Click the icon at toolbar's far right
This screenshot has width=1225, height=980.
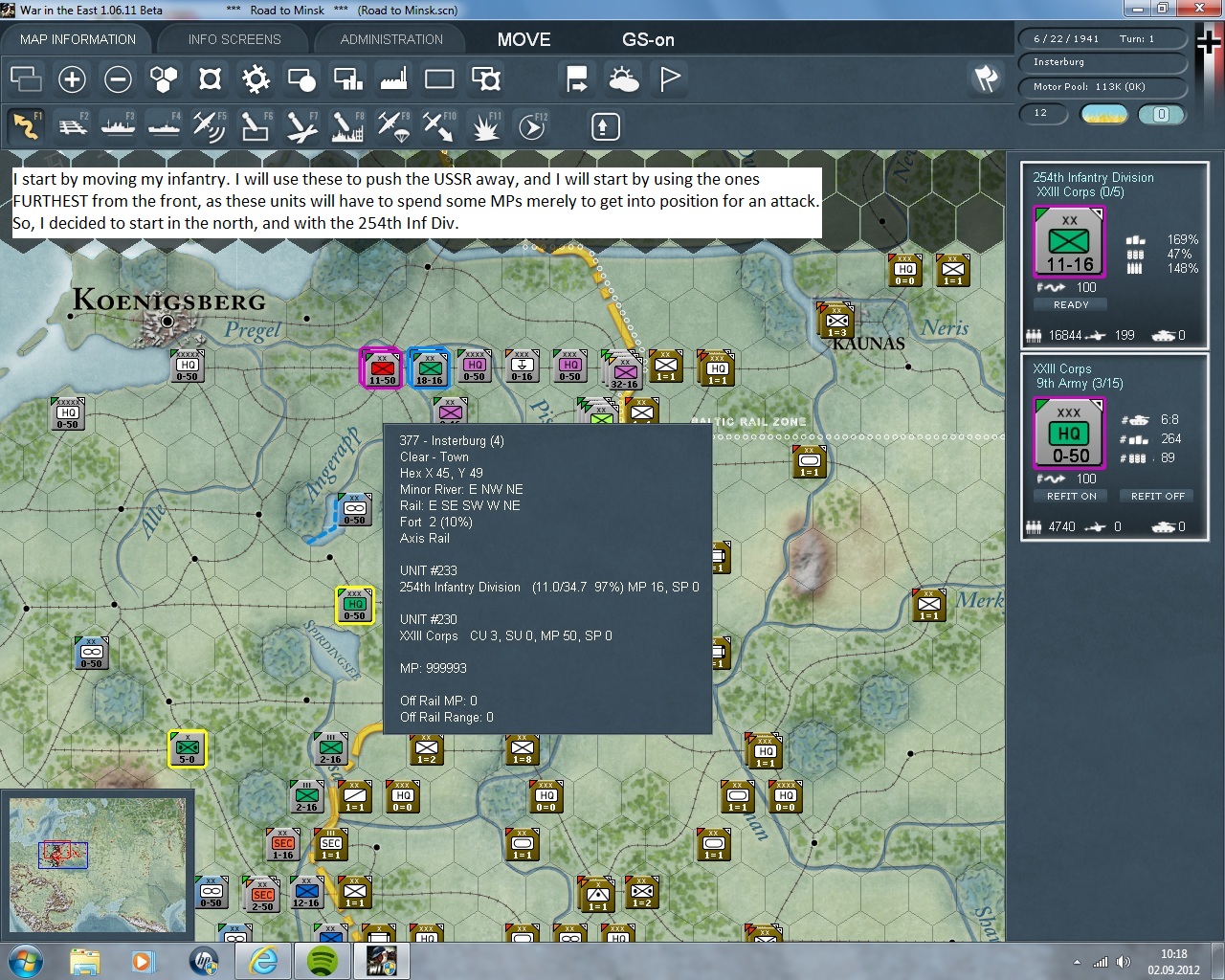coord(986,78)
